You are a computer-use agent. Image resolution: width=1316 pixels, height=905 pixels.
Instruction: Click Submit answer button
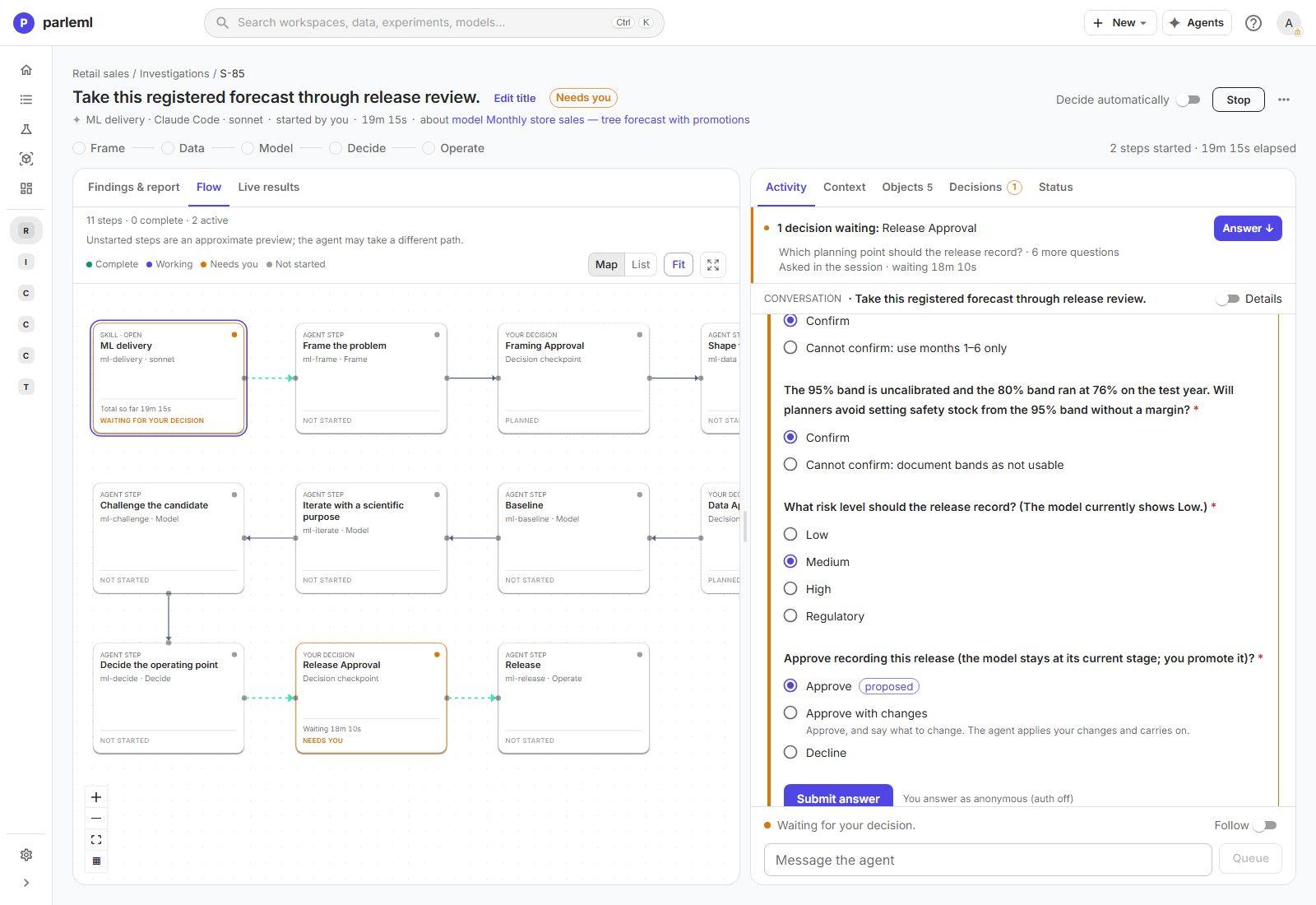[x=838, y=797]
